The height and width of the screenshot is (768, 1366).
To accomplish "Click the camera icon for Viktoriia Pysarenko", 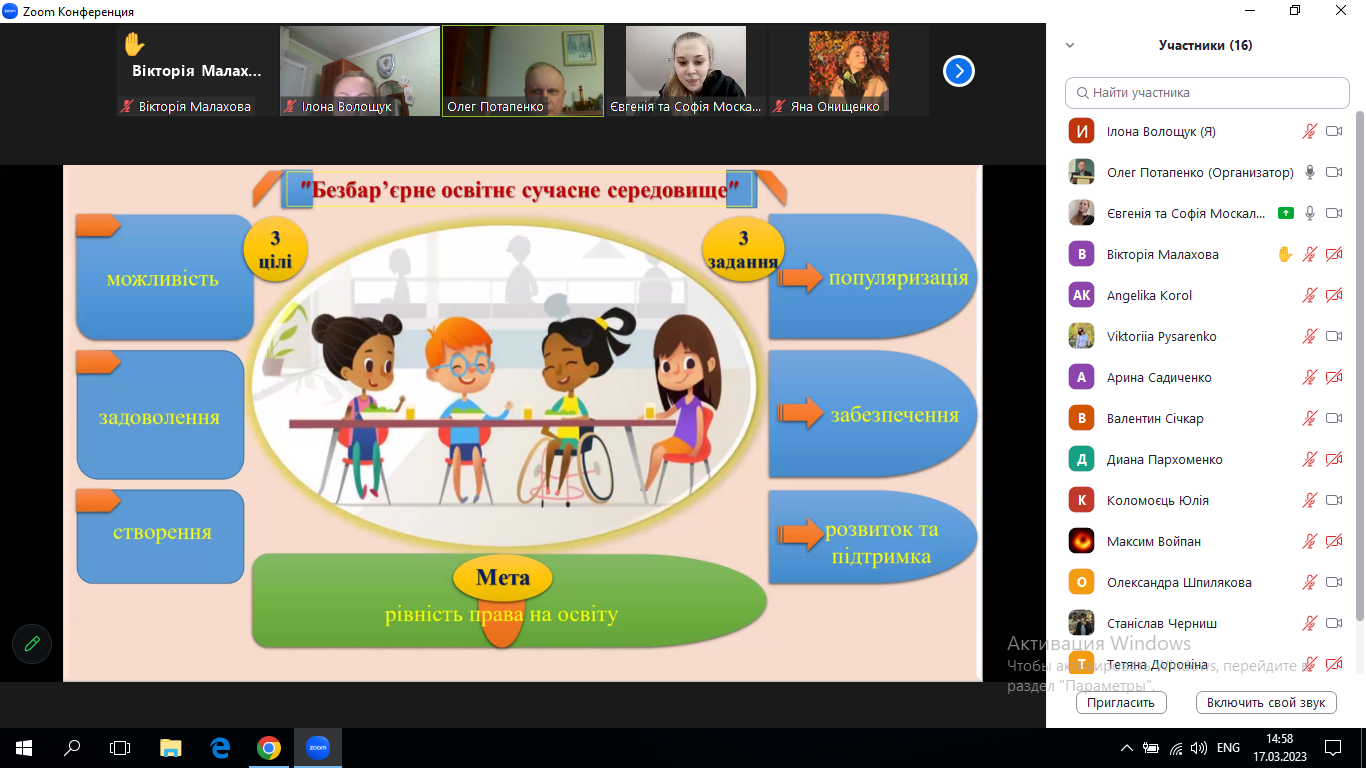I will pyautogui.click(x=1333, y=336).
